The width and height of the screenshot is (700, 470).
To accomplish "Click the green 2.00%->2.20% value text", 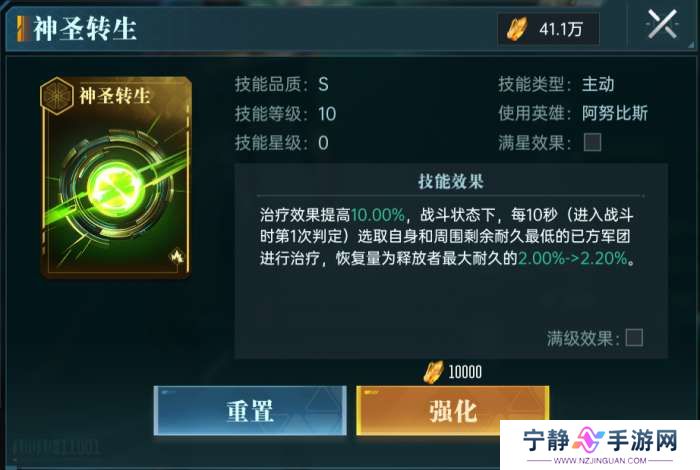I will (573, 258).
